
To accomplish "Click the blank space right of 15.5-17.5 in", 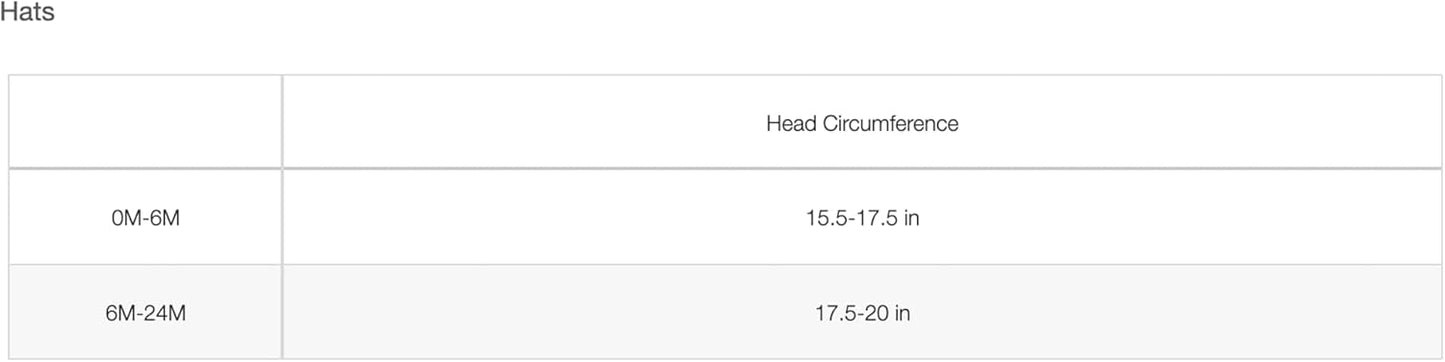I will click(1180, 217).
